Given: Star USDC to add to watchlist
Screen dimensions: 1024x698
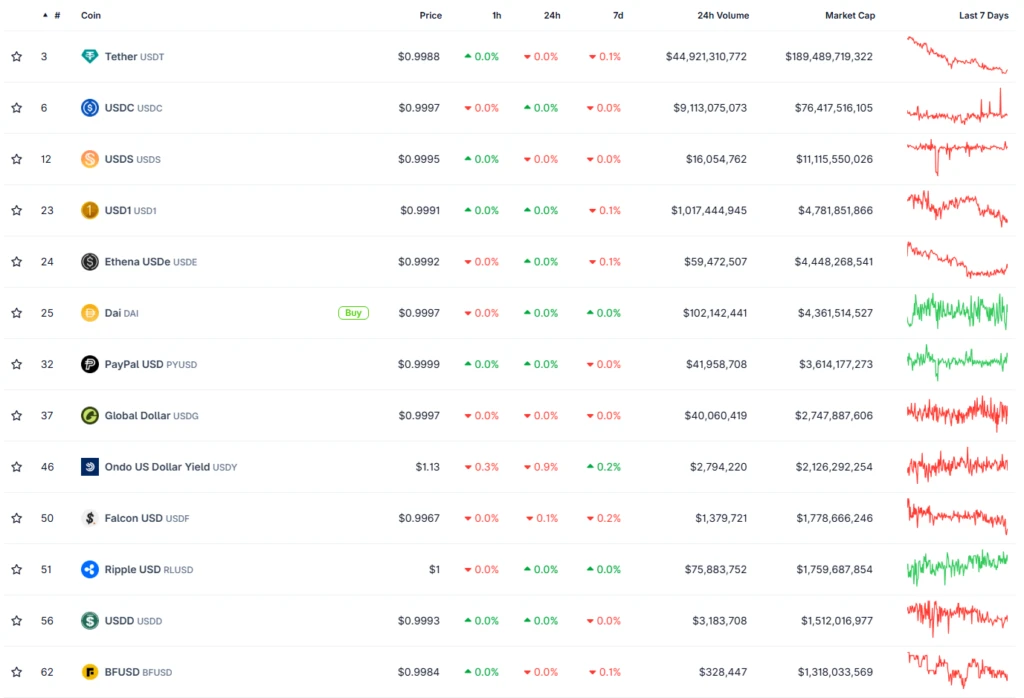Looking at the screenshot, I should (x=16, y=108).
